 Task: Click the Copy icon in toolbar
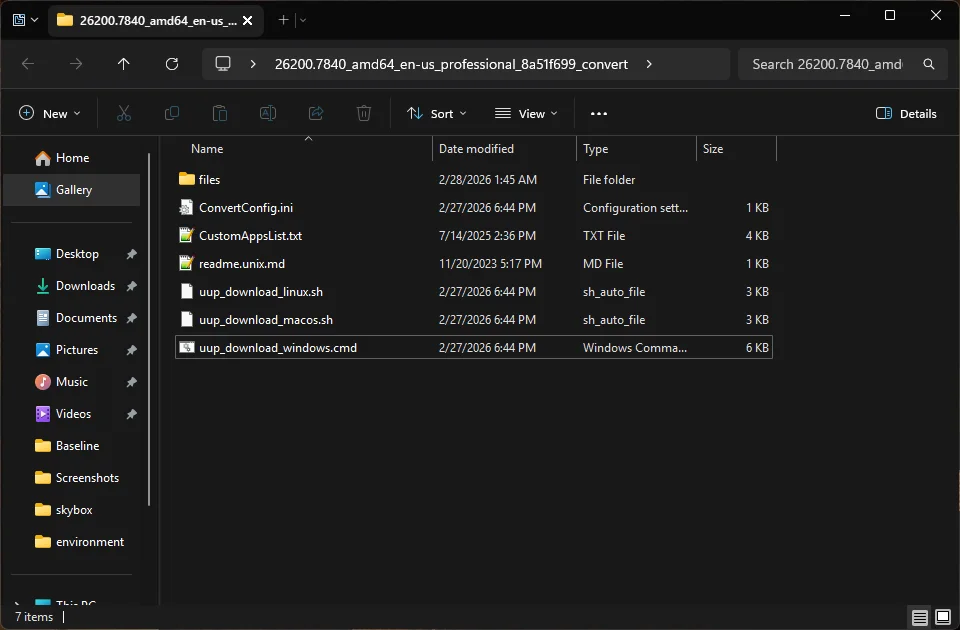pyautogui.click(x=172, y=113)
